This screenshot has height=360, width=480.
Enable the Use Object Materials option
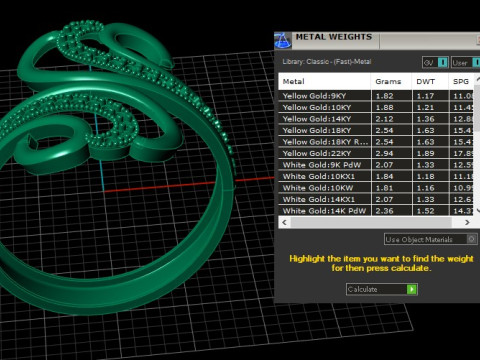pyautogui.click(x=430, y=239)
